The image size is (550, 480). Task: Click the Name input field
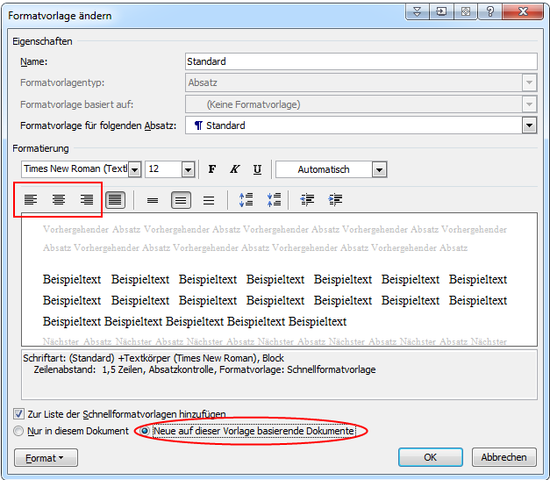pyautogui.click(x=361, y=61)
